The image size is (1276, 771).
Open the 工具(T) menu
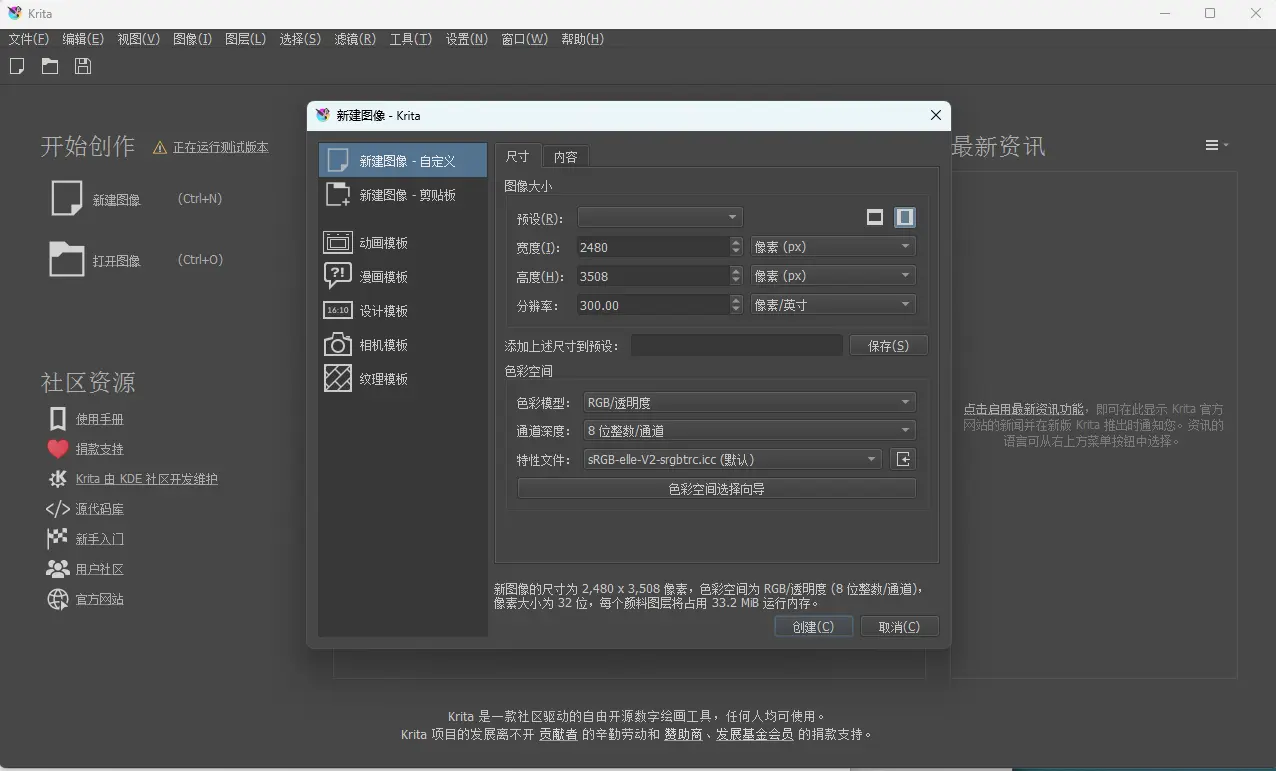click(x=410, y=39)
